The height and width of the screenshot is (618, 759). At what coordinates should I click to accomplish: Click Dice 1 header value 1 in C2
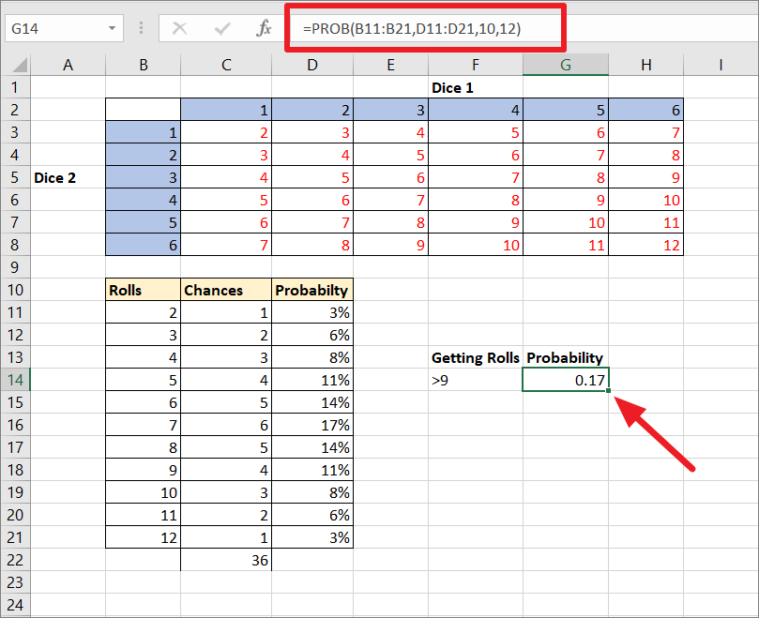click(226, 110)
